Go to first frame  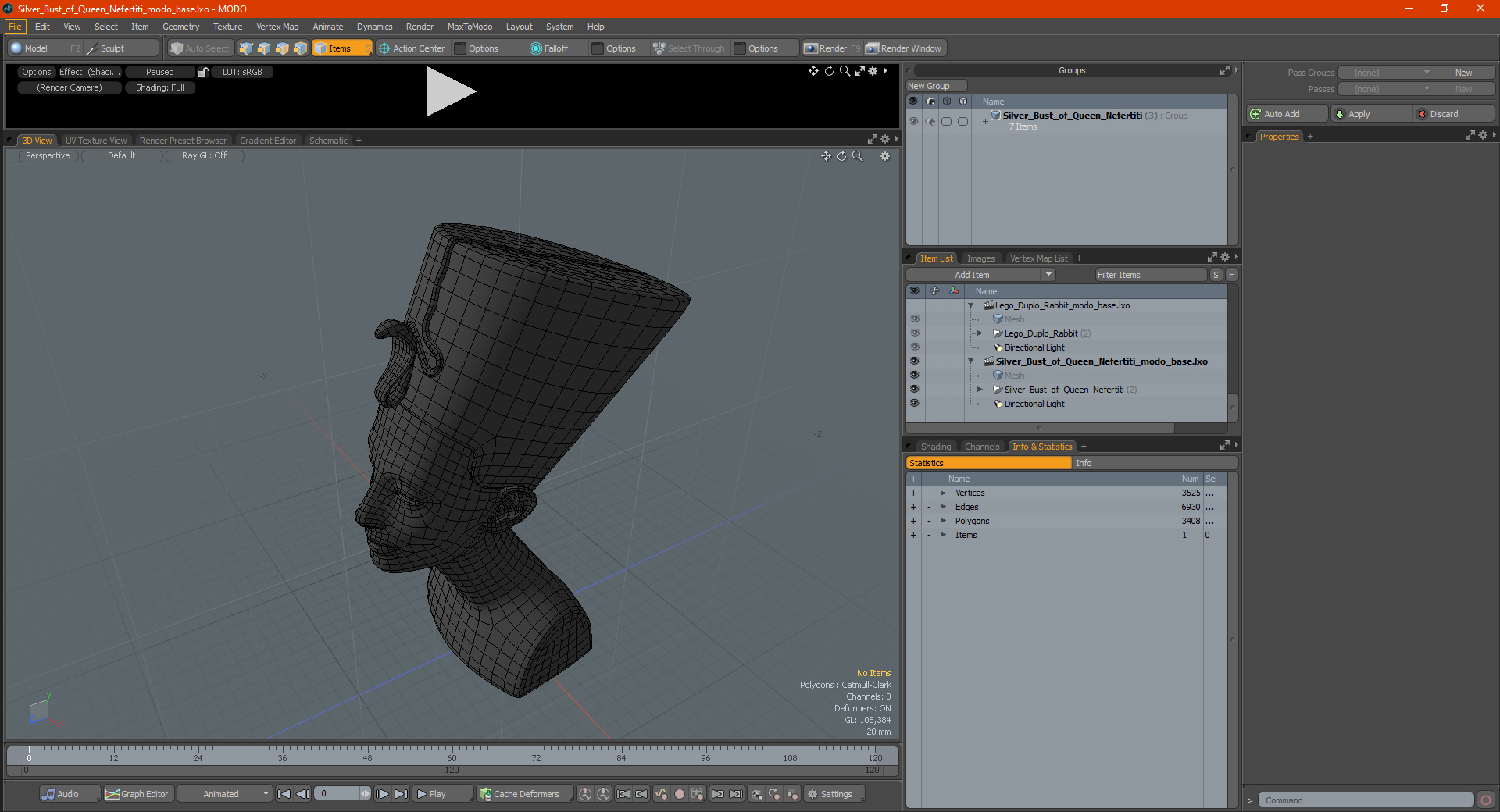pyautogui.click(x=284, y=794)
